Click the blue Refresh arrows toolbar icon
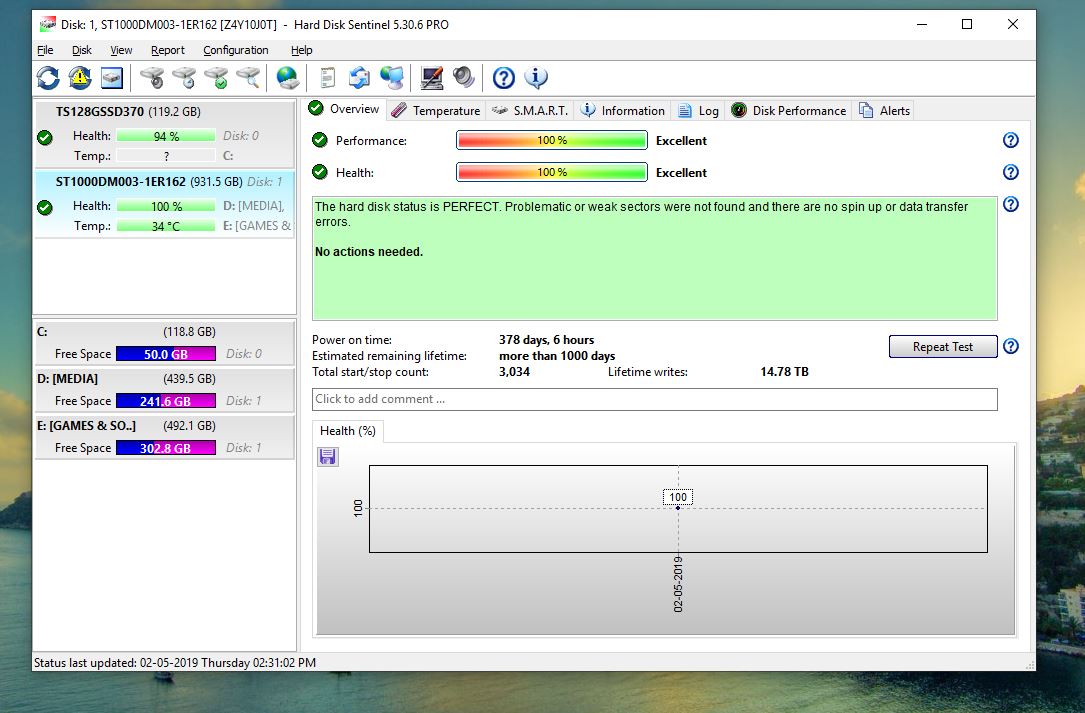This screenshot has height=713, width=1085. click(48, 77)
